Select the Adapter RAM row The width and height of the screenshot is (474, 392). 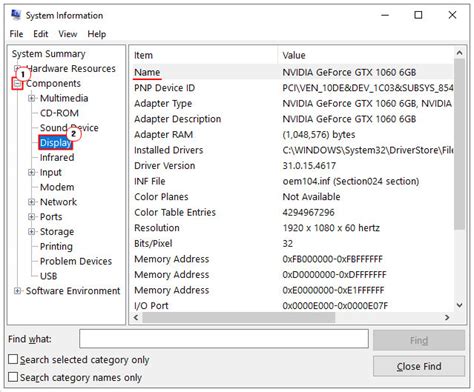coord(292,135)
